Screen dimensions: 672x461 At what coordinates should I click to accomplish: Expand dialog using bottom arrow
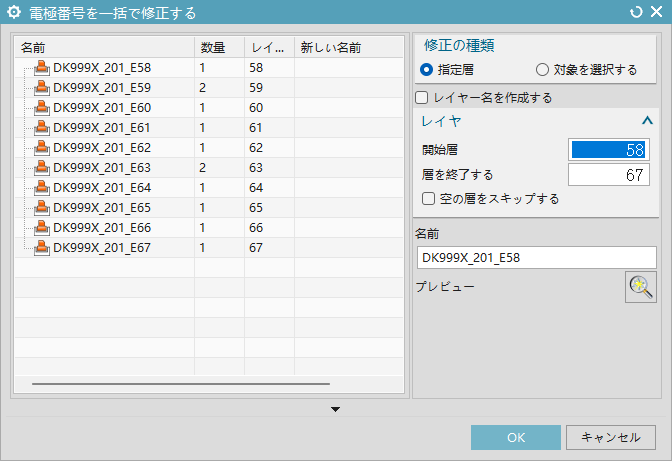click(336, 409)
